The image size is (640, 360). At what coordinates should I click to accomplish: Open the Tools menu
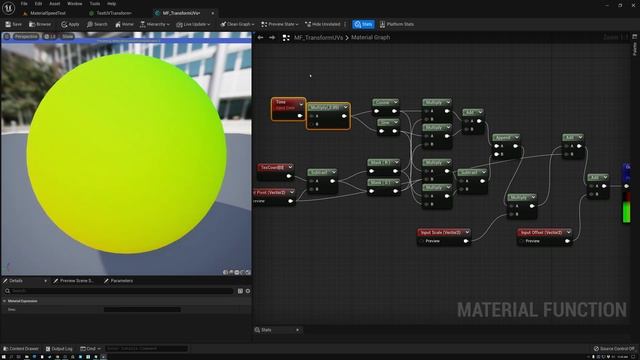(95, 4)
